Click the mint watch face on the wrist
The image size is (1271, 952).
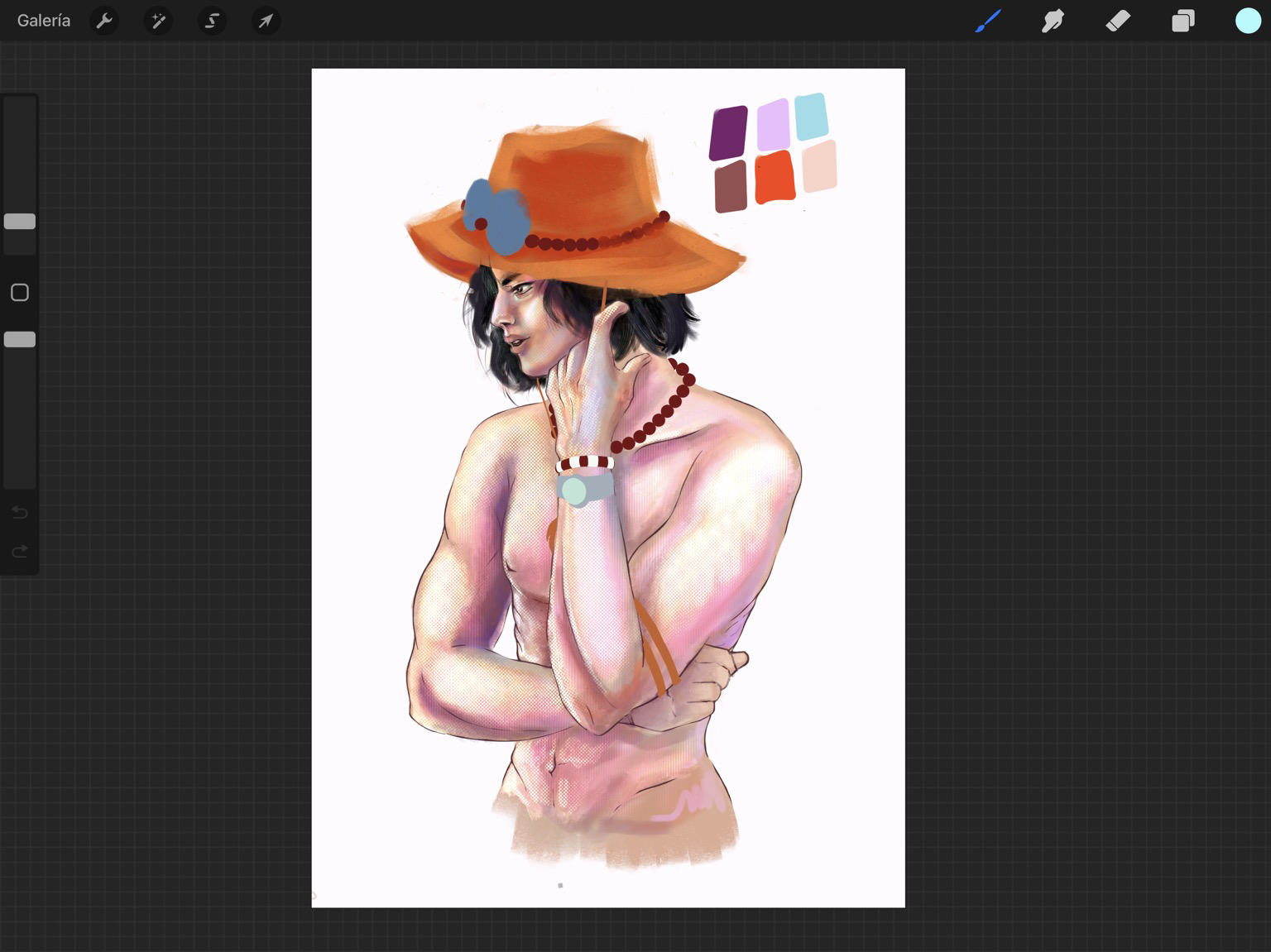(573, 490)
